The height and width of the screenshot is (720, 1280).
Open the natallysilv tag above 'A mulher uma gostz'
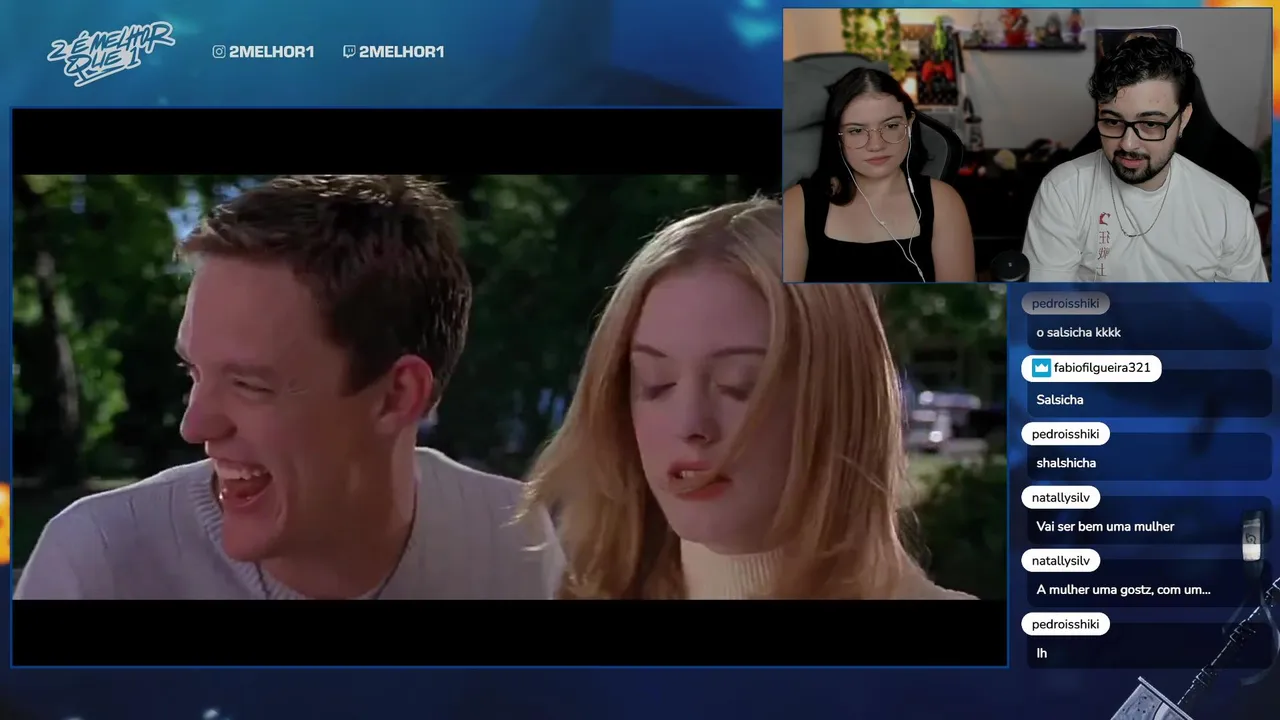click(x=1060, y=561)
